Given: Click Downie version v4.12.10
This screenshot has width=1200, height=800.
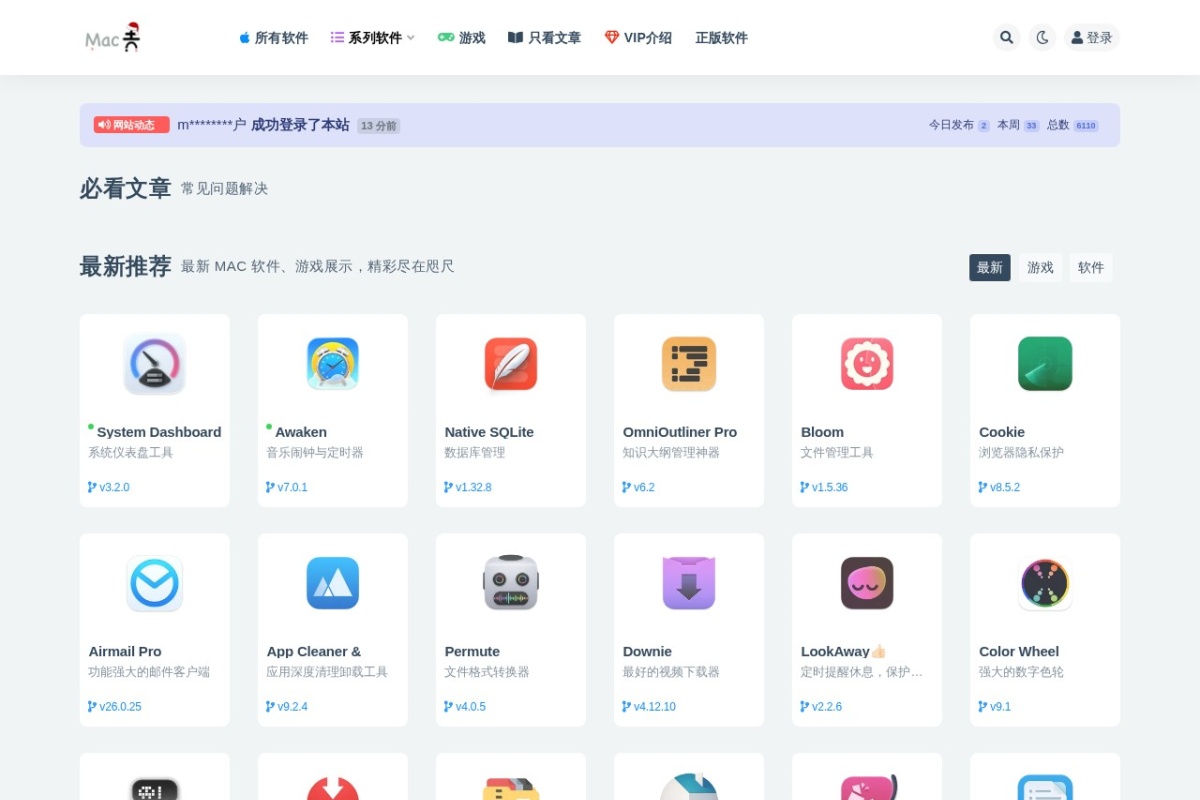Looking at the screenshot, I should tap(649, 707).
